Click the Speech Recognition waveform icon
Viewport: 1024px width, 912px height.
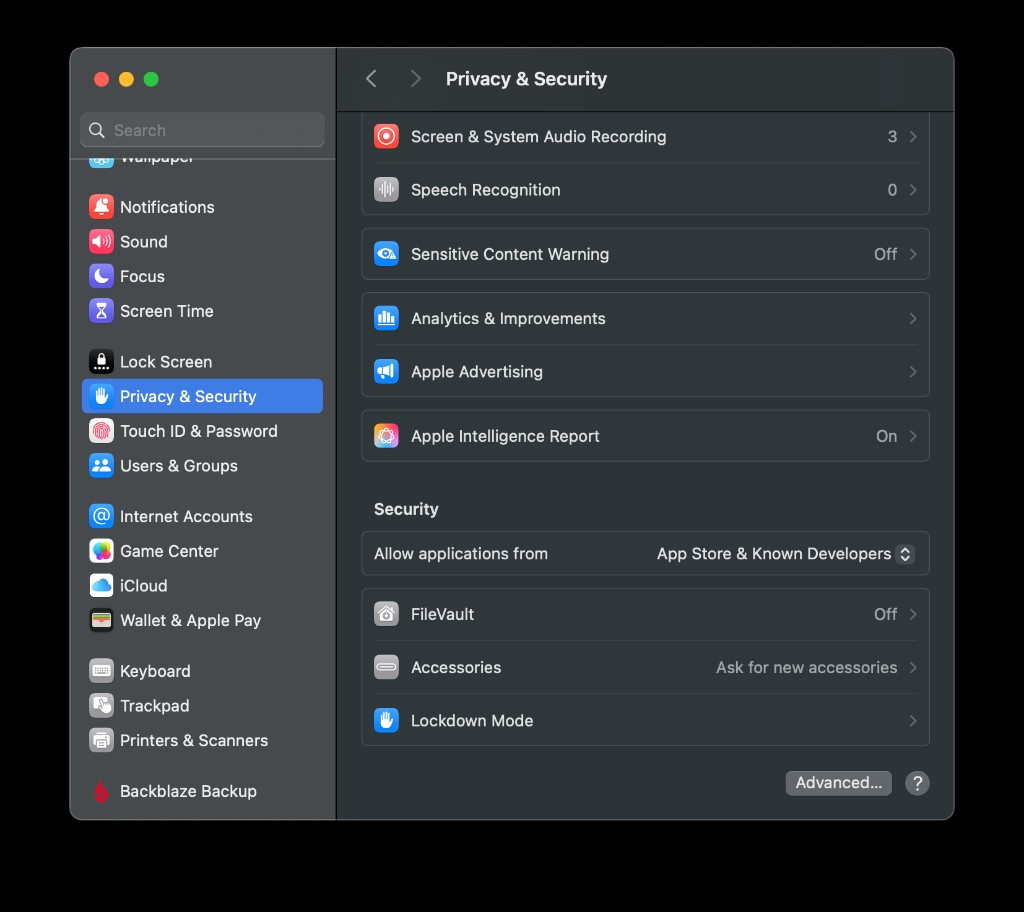pyautogui.click(x=386, y=190)
